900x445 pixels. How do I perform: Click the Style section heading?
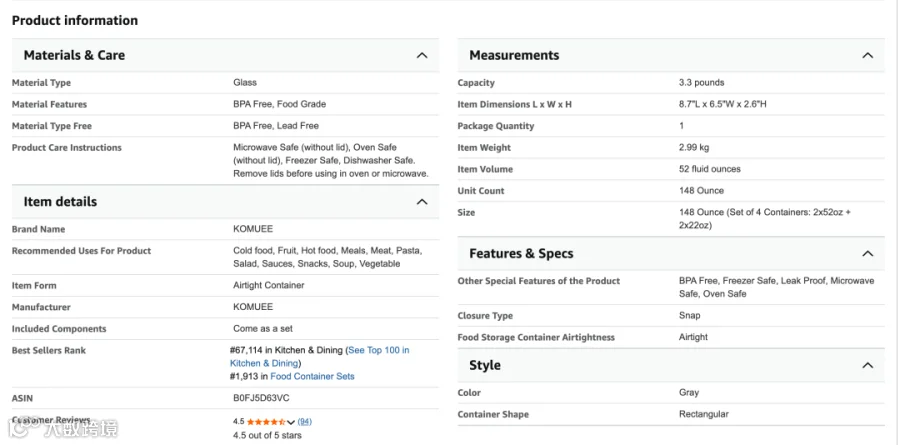[x=485, y=365]
